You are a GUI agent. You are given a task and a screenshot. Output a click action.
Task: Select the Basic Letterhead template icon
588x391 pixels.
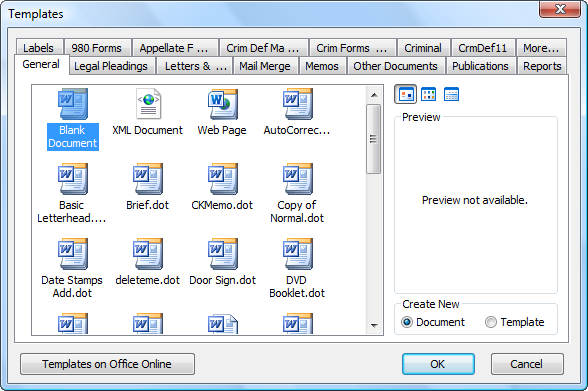(x=73, y=179)
